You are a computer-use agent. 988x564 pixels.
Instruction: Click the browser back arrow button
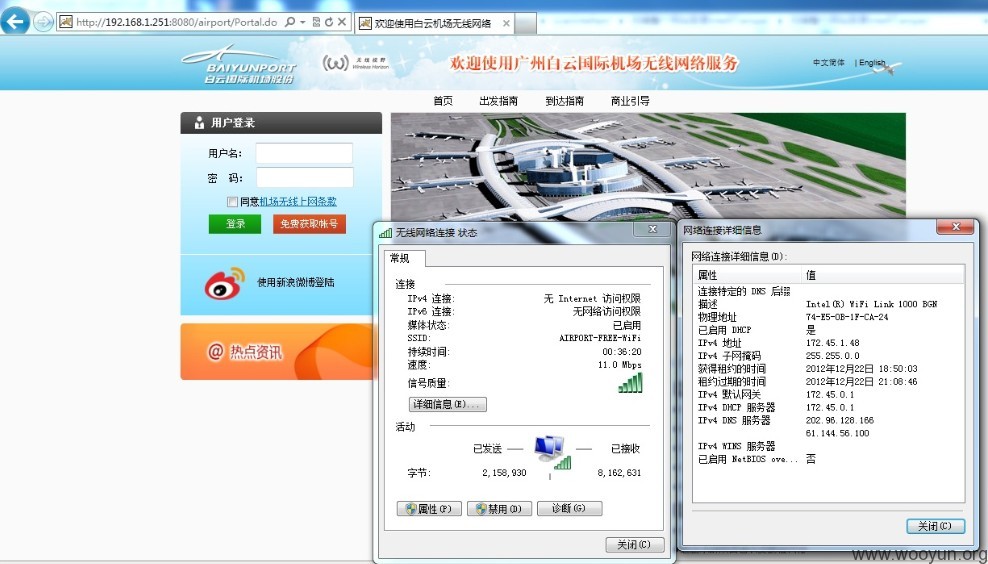15,21
